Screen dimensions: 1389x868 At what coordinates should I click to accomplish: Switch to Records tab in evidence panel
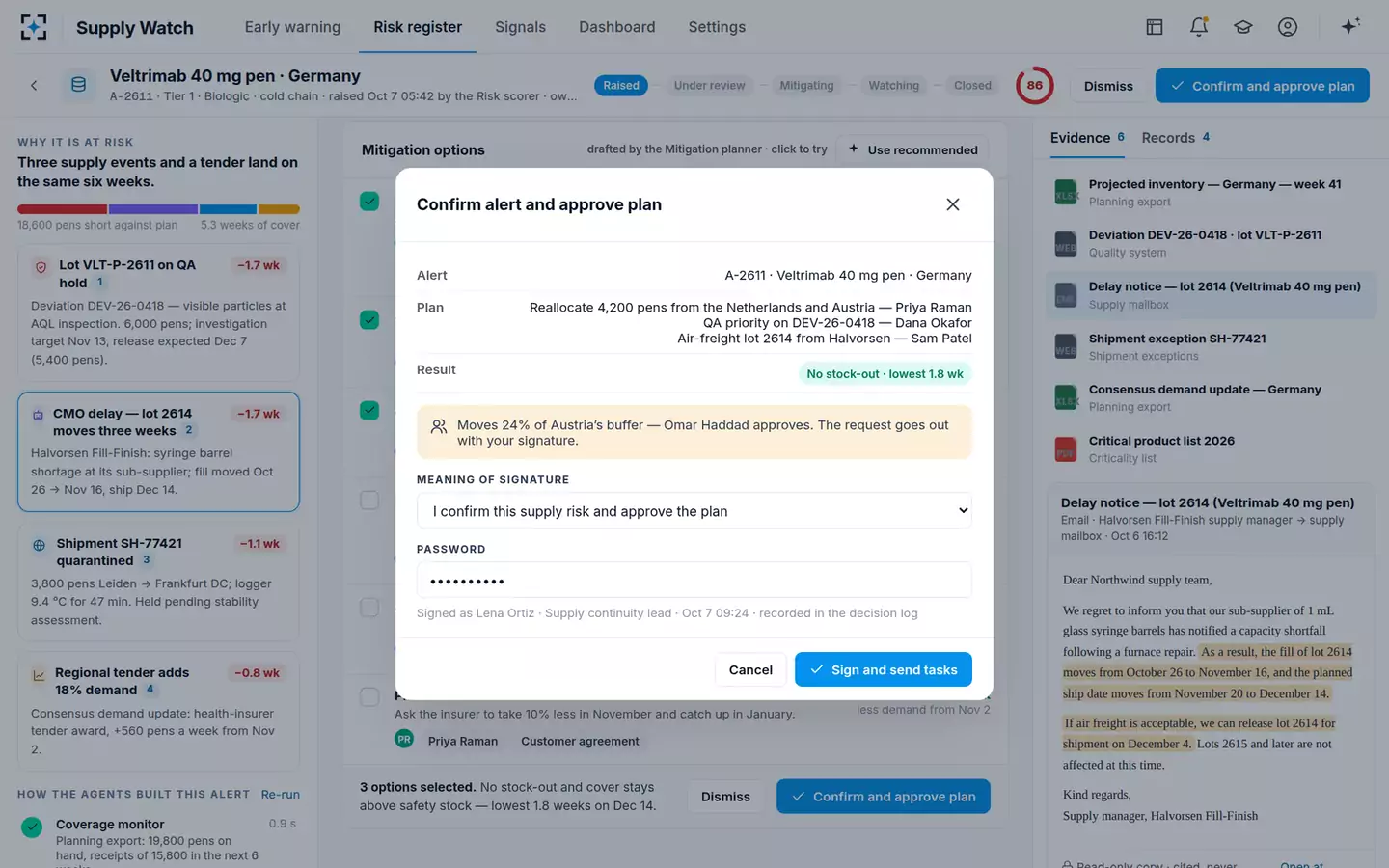[1176, 138]
